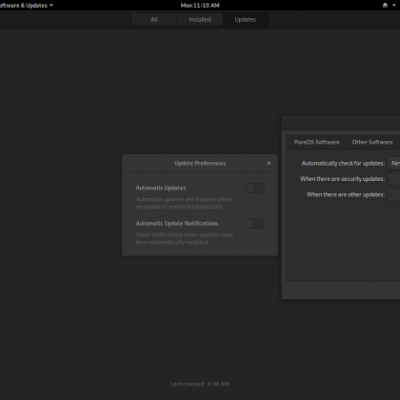Click the Automatic Updates setting label
Viewport: 400px width, 400px height.
point(161,188)
